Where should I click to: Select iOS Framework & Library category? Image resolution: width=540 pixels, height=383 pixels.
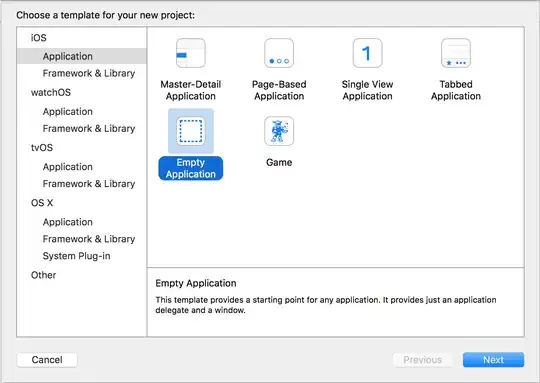[x=89, y=73]
